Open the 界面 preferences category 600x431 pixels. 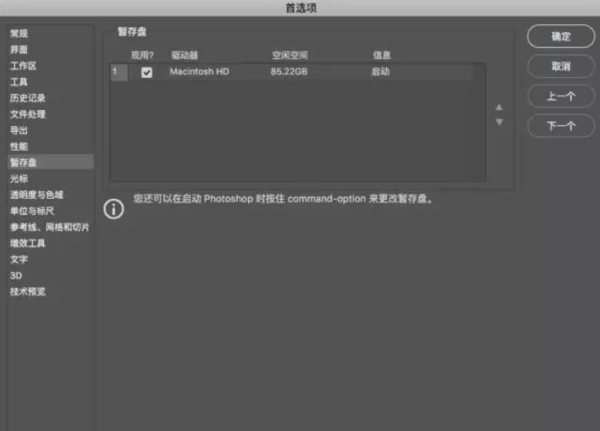(x=19, y=50)
